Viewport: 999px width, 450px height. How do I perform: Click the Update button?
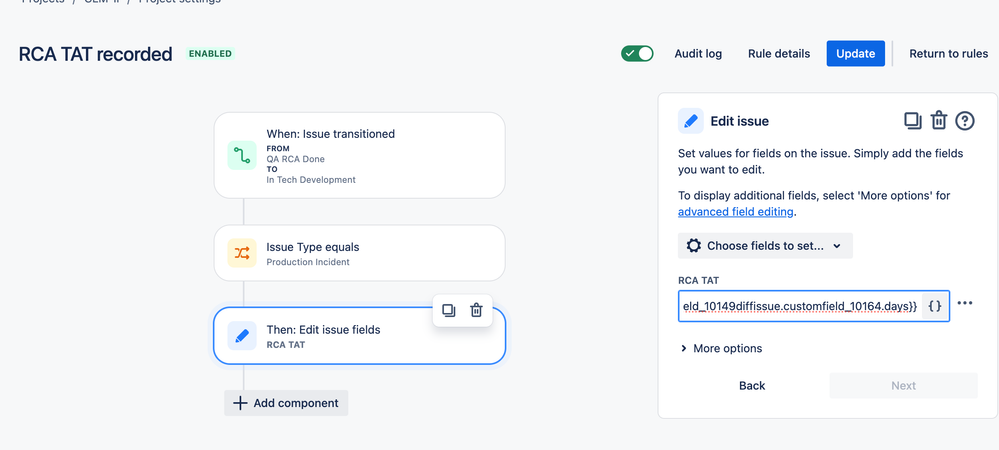856,54
